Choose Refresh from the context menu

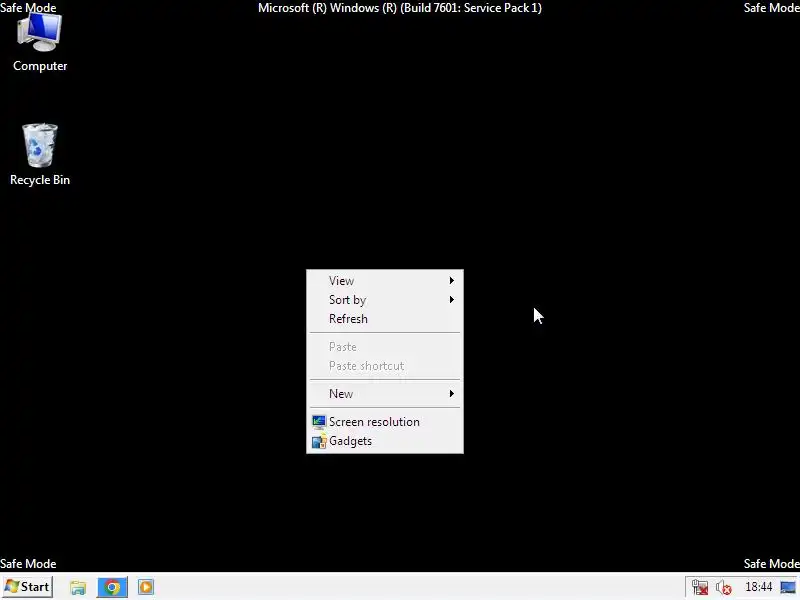pyautogui.click(x=385, y=319)
